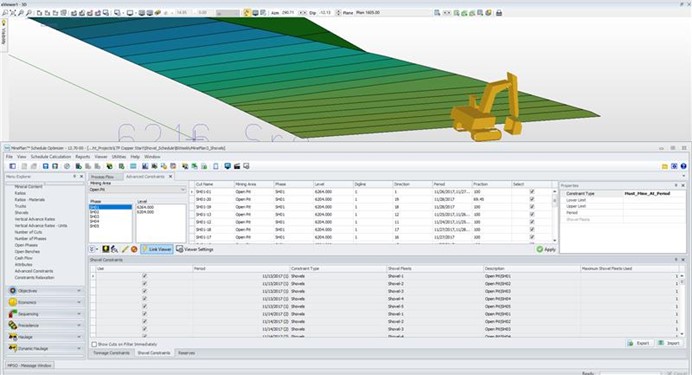Toggle Select checkbox for cut SH01-20
692x375 pixels.
pos(532,199)
